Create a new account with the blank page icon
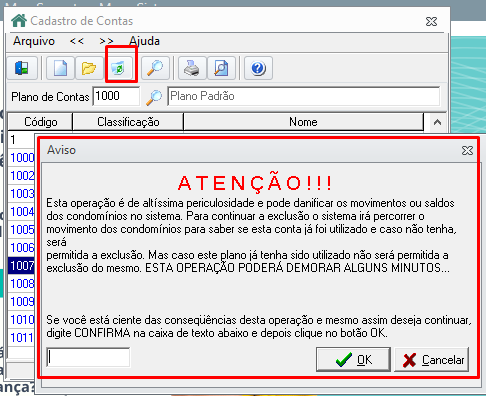The height and width of the screenshot is (396, 486). point(60,68)
